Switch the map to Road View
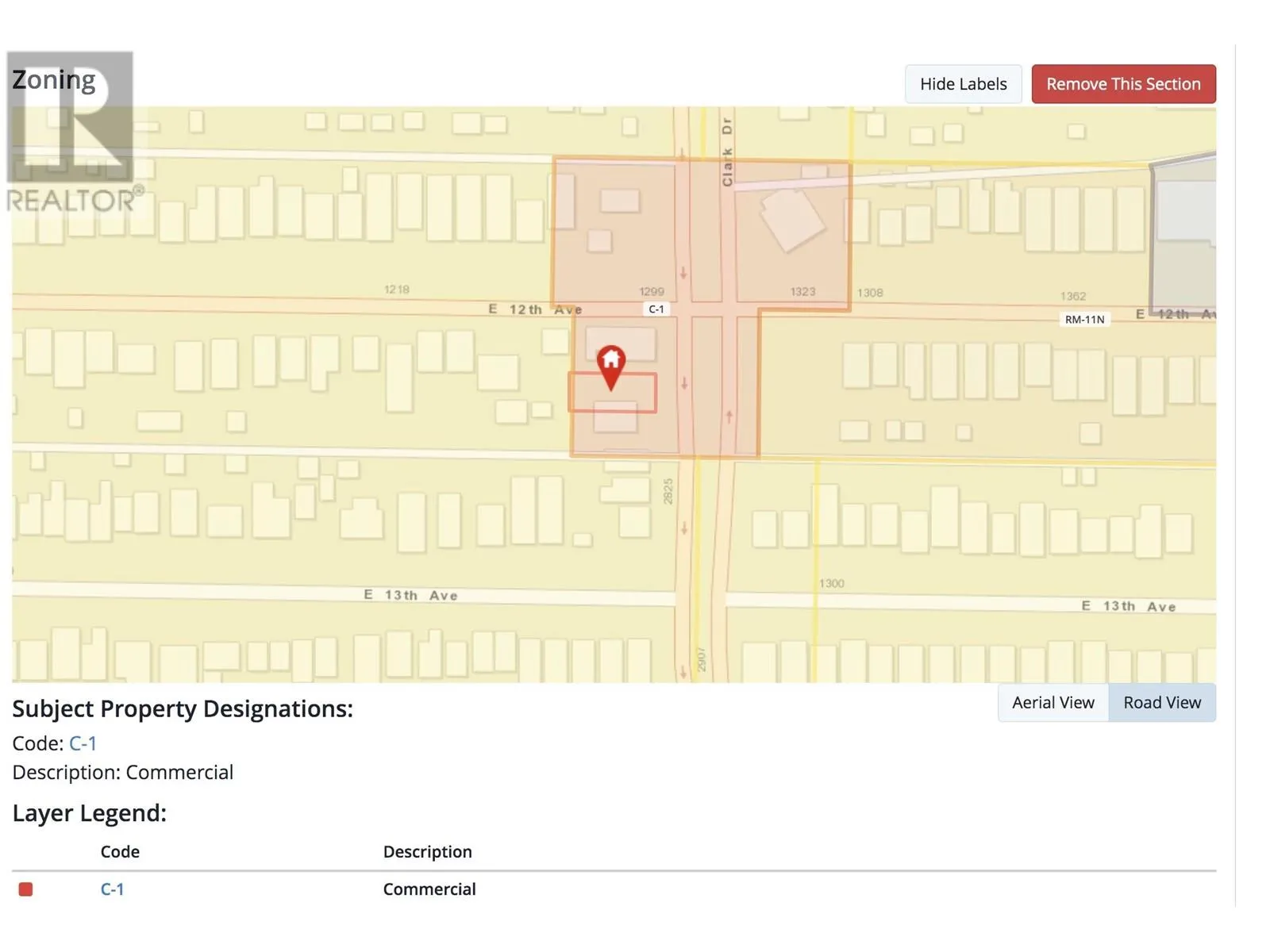 (1161, 703)
